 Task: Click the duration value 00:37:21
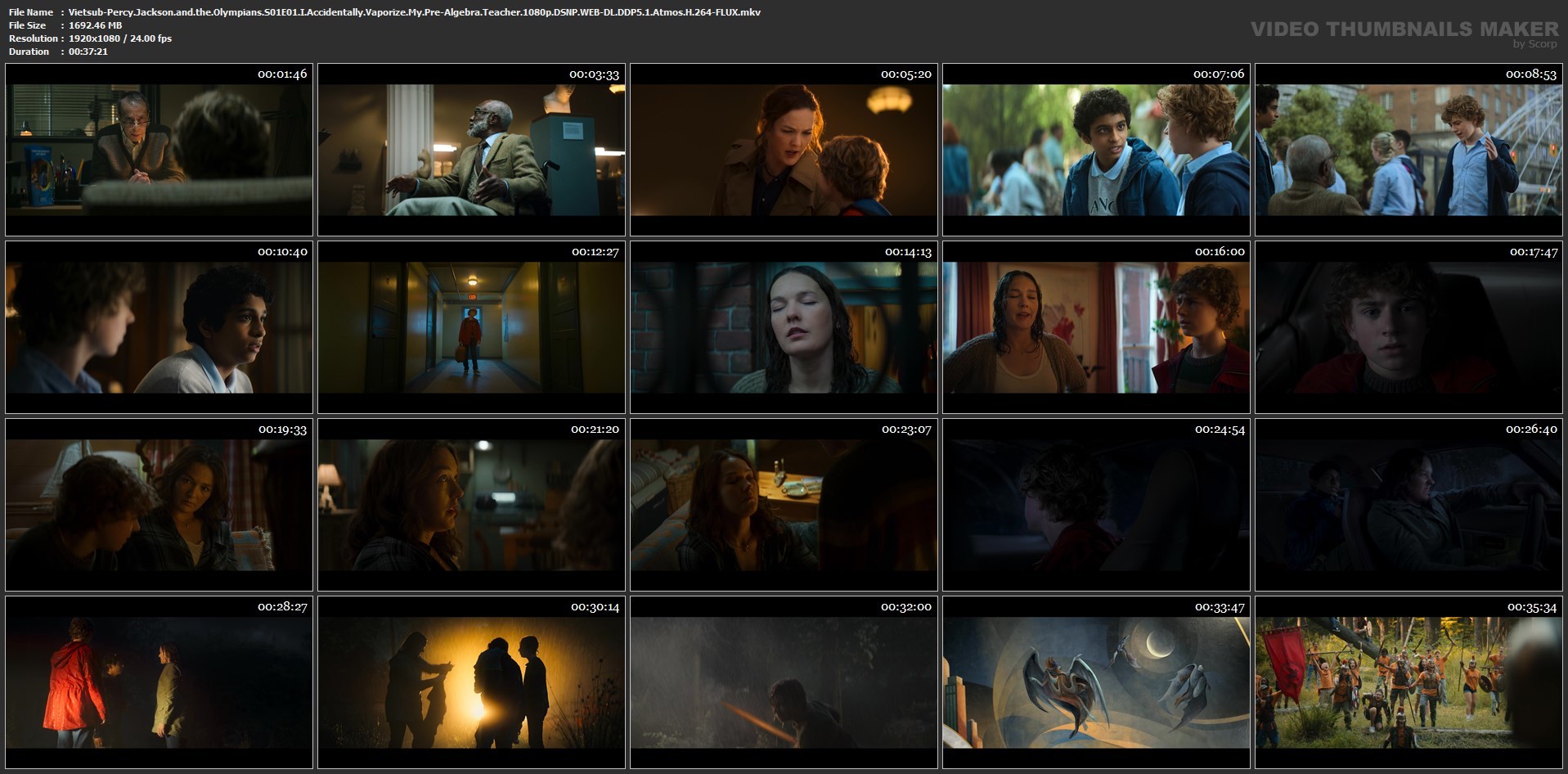click(88, 52)
